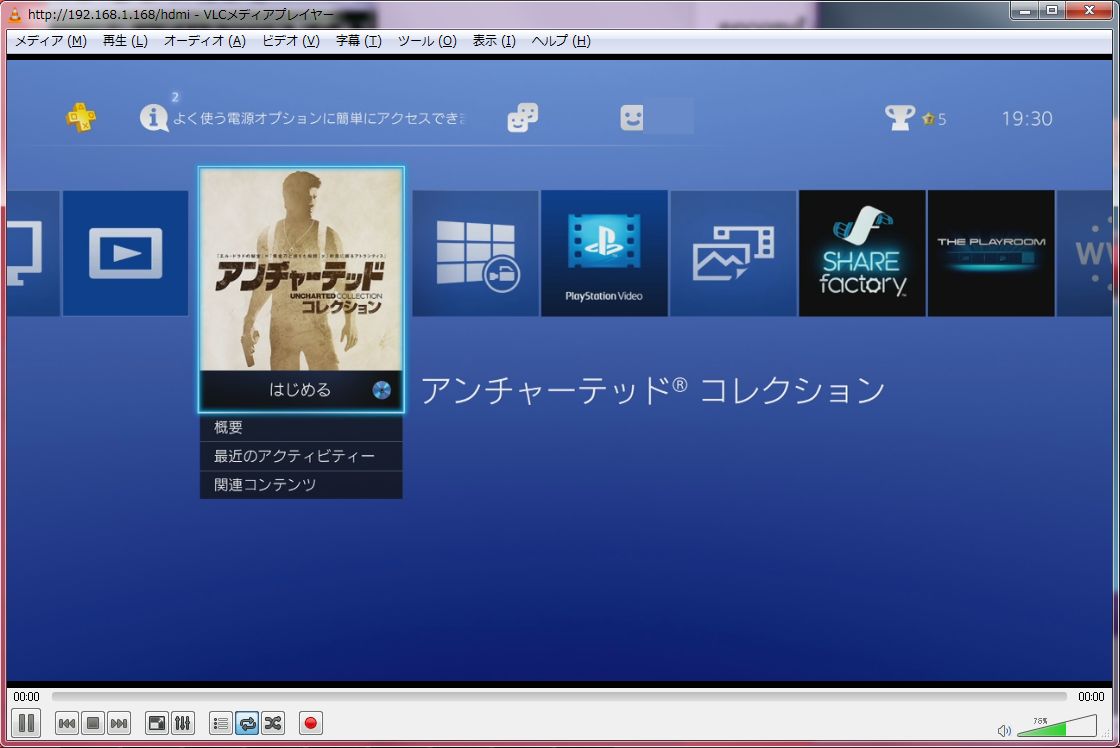Open the friends icon

(x=523, y=117)
